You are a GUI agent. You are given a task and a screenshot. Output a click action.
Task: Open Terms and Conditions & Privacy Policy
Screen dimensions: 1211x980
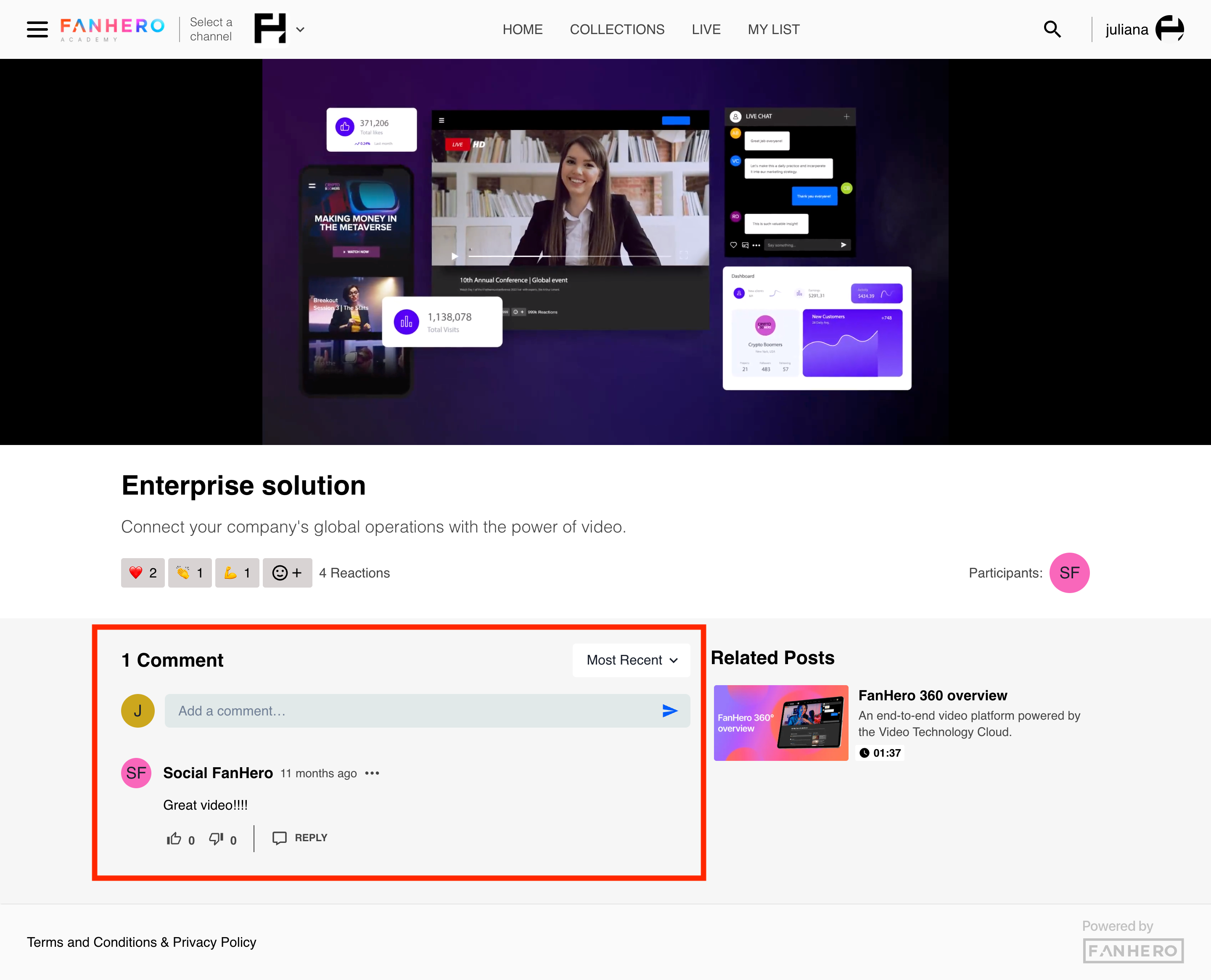142,942
